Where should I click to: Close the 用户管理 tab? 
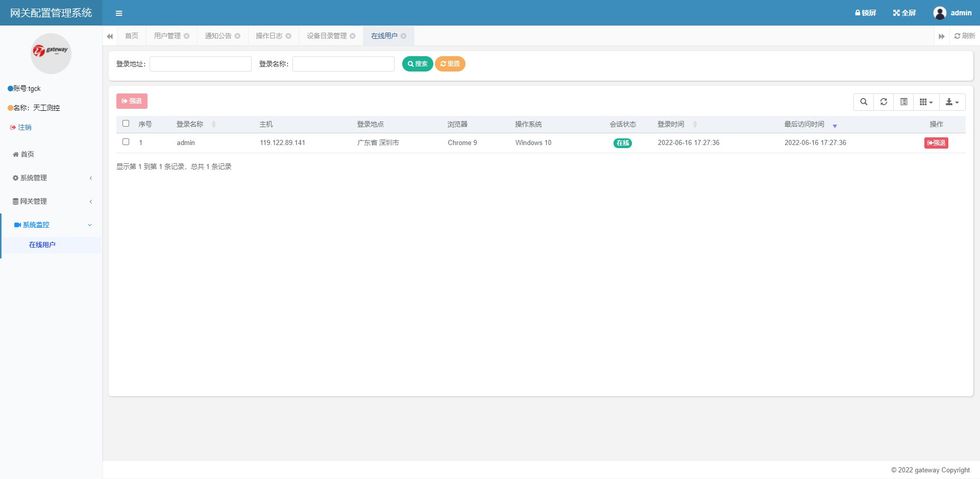[187, 36]
